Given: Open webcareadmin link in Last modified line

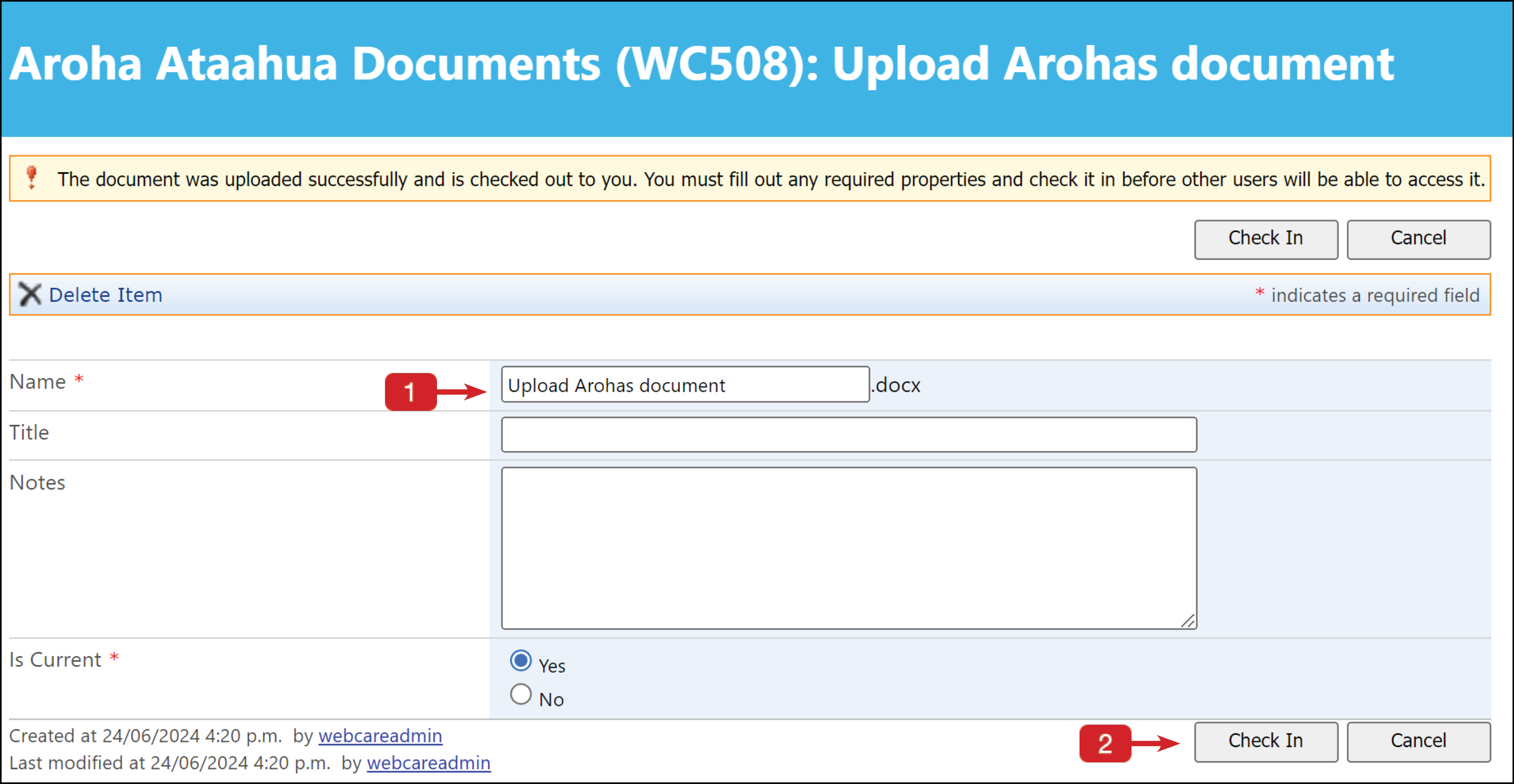Looking at the screenshot, I should pos(428,763).
